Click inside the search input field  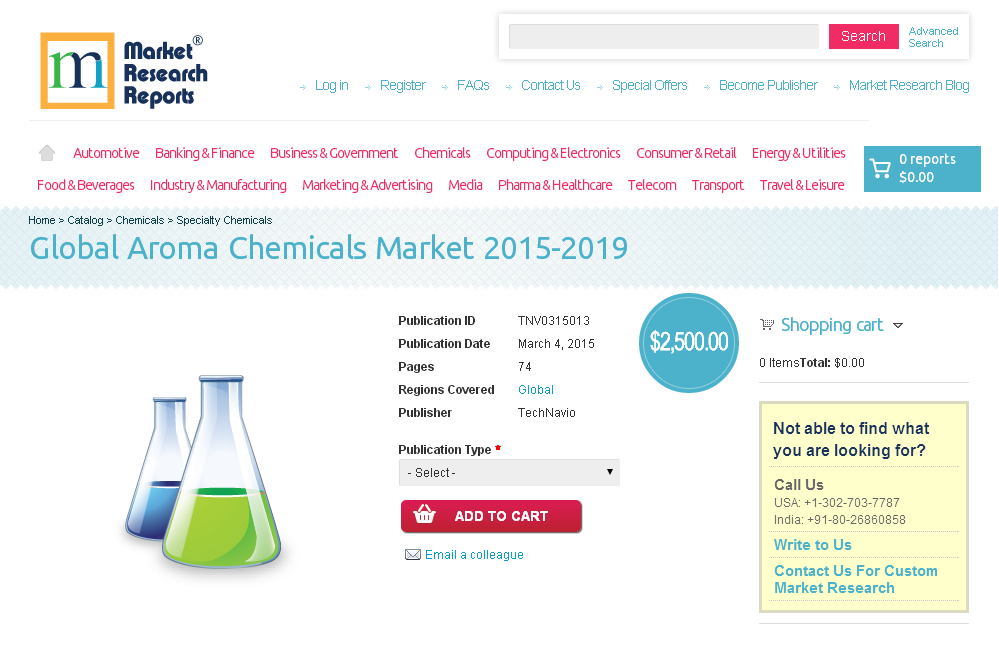click(663, 36)
